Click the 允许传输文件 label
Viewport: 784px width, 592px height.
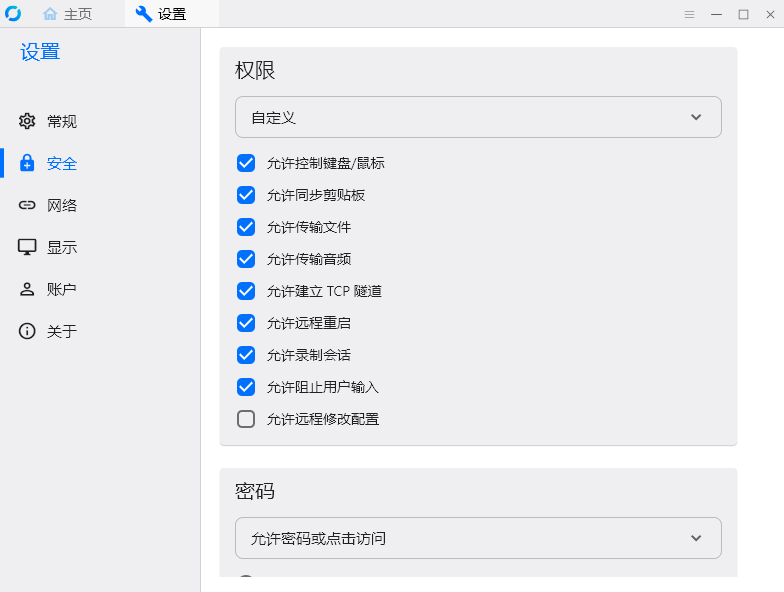(x=309, y=227)
